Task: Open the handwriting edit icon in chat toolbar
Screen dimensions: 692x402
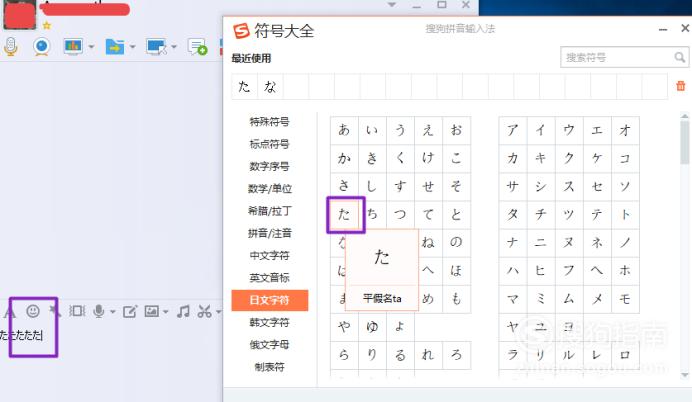Action: coord(130,312)
